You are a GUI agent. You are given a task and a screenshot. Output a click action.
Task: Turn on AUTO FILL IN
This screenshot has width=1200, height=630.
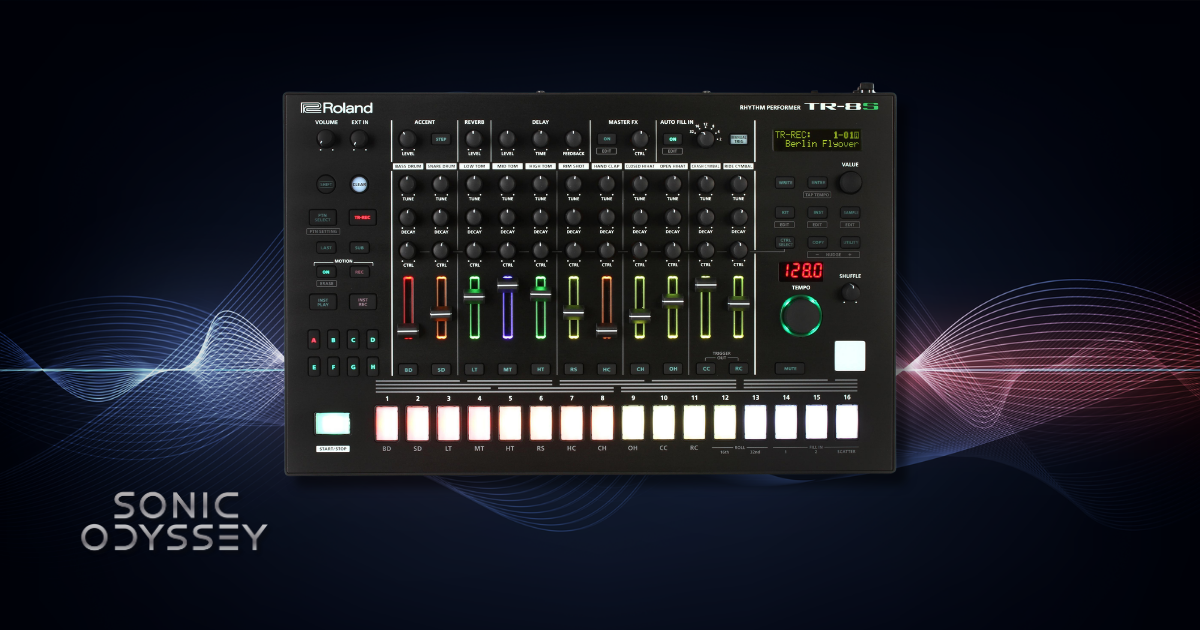click(x=673, y=139)
